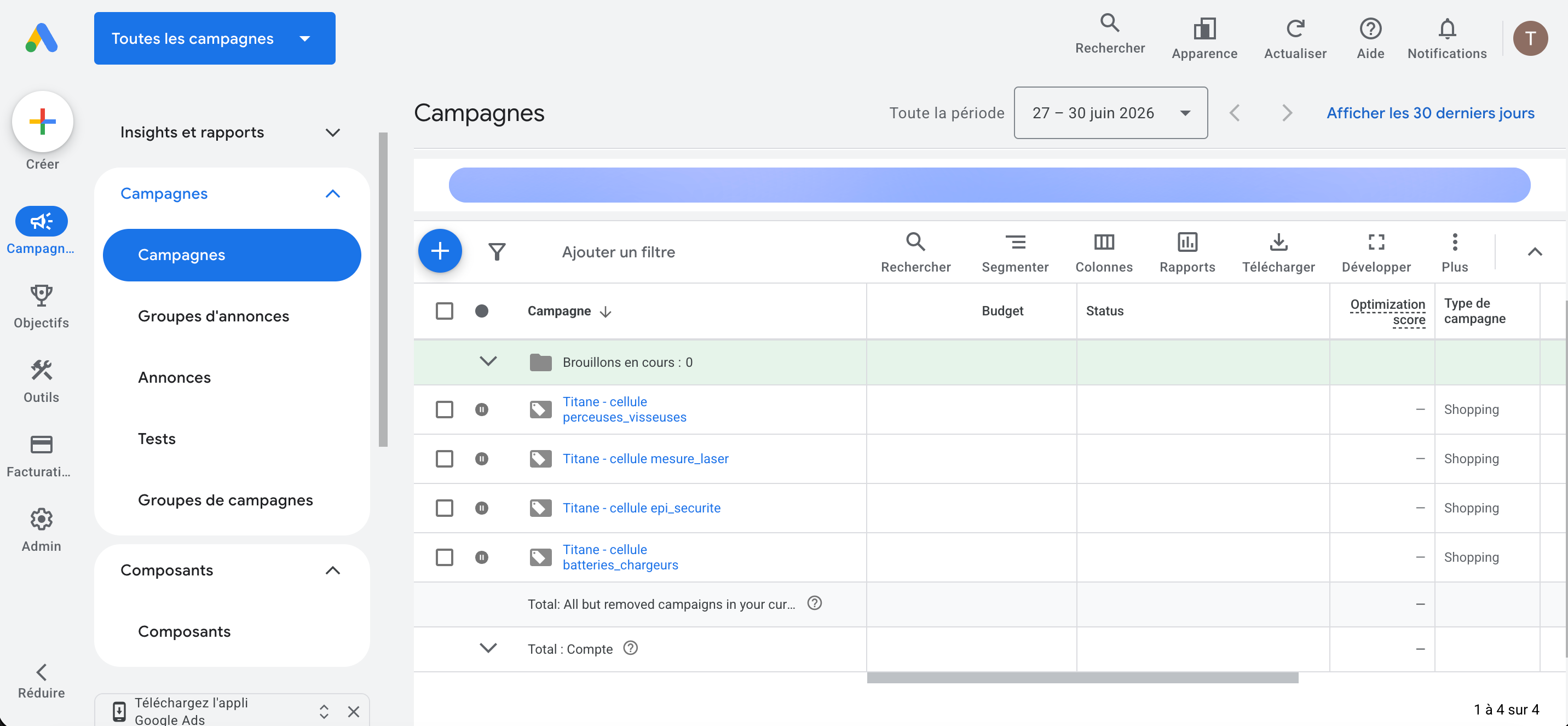Close the Google Ads app download banner
Image resolution: width=1568 pixels, height=726 pixels.
354,711
